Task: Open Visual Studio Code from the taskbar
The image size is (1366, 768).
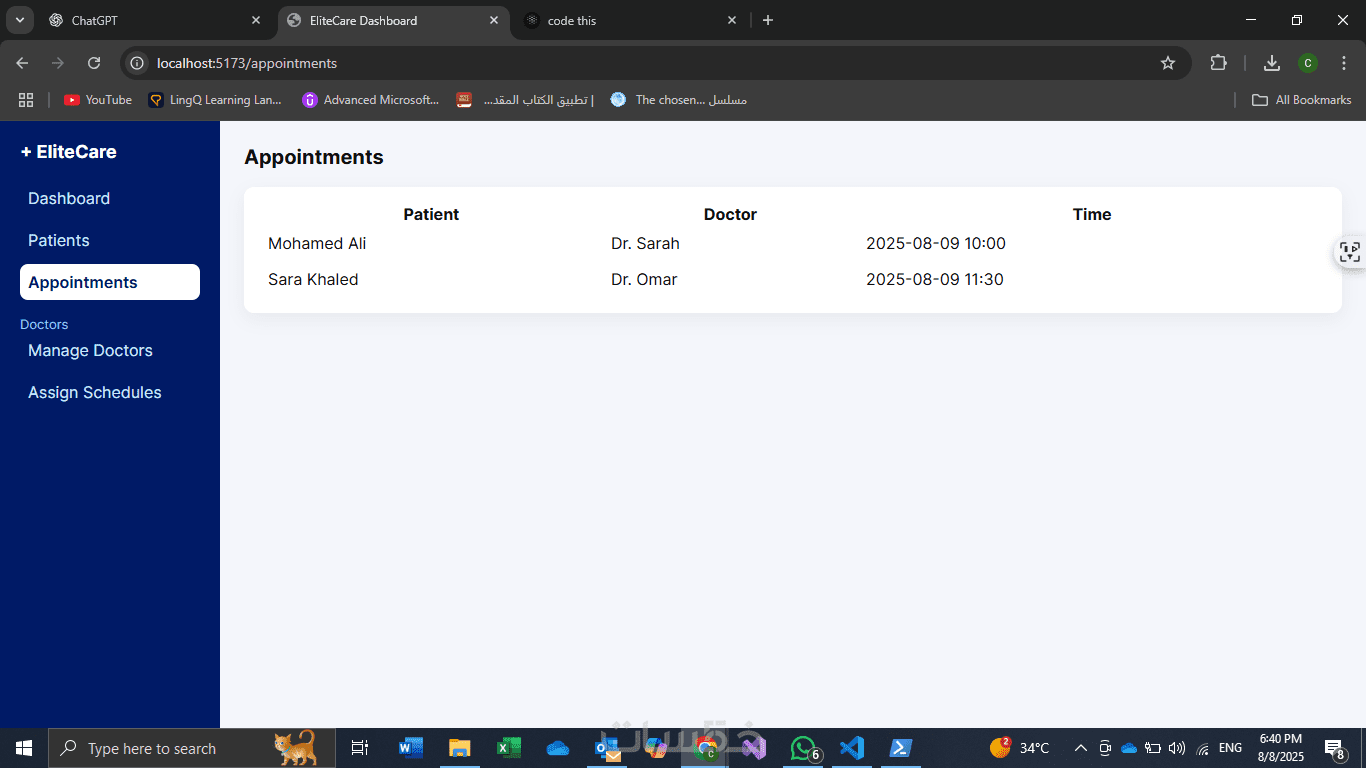Action: click(x=851, y=748)
